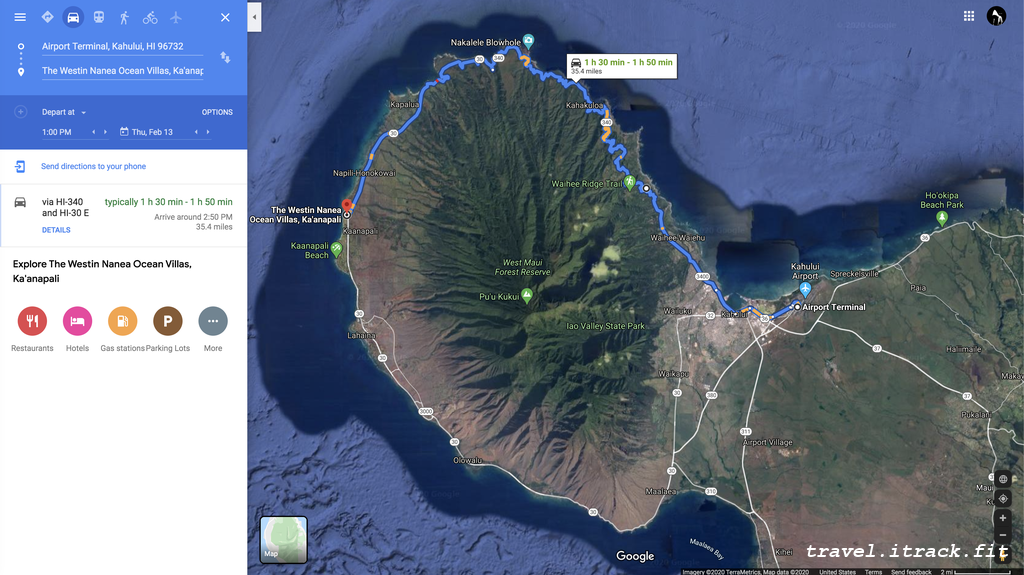Switch to walking travel mode
Screen dimensions: 1024x575
[124, 18]
